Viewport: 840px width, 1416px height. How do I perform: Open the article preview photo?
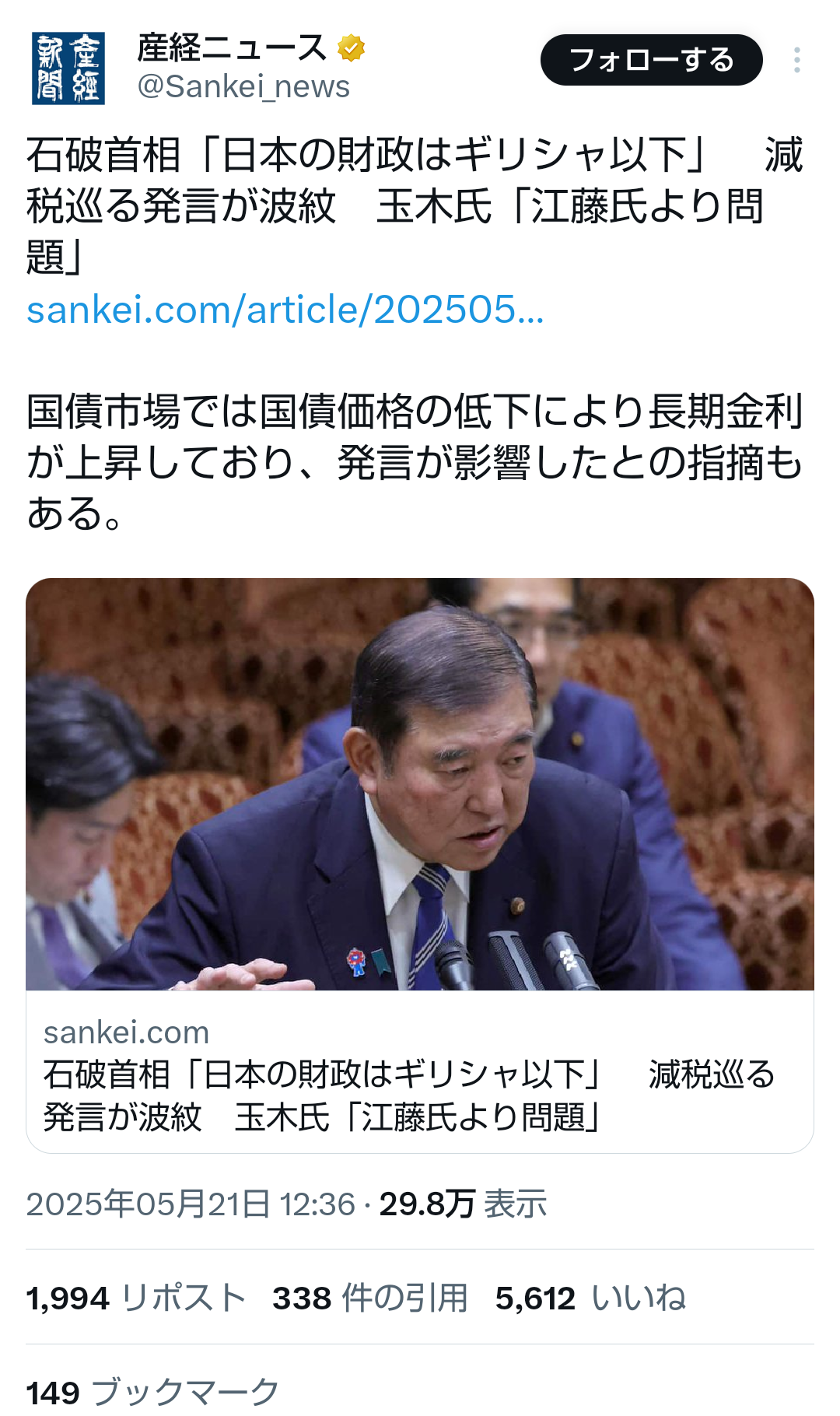click(420, 784)
